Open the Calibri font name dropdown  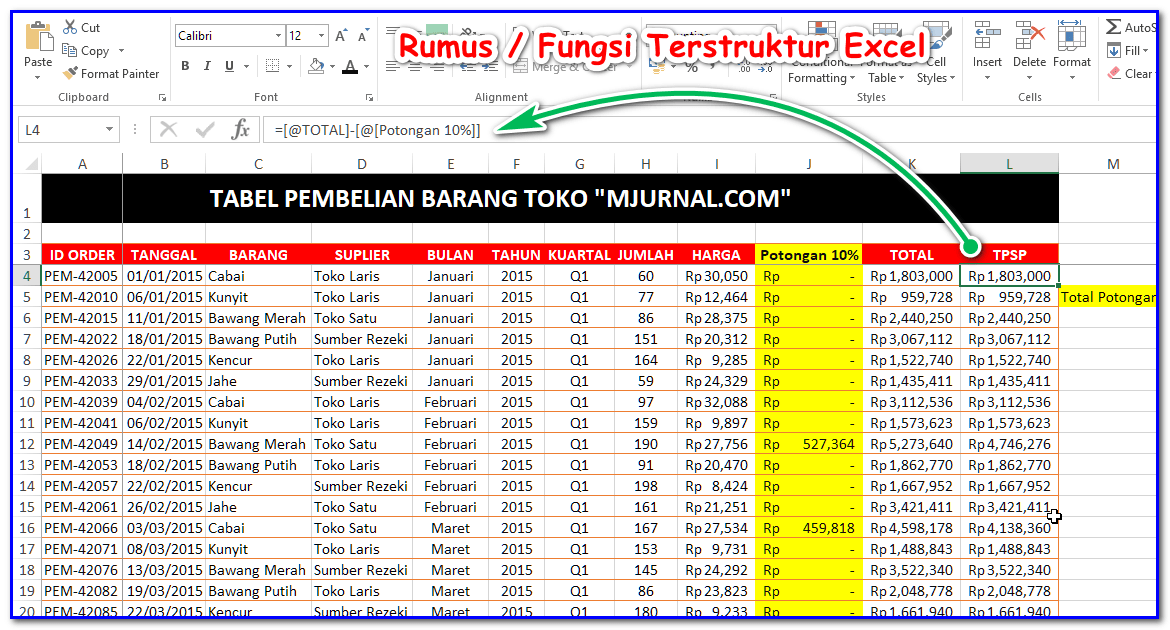pos(278,35)
